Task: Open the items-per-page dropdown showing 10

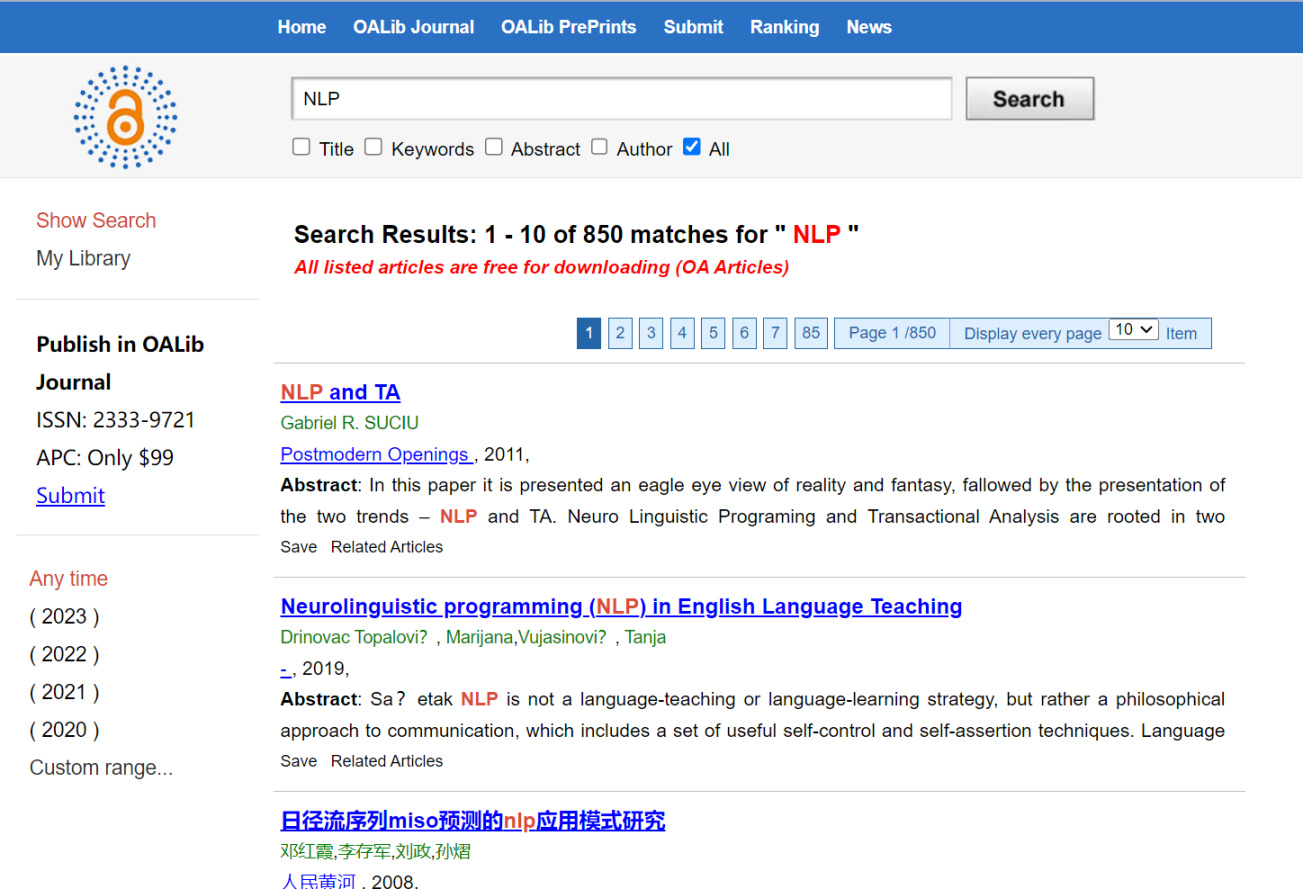Action: tap(1133, 330)
